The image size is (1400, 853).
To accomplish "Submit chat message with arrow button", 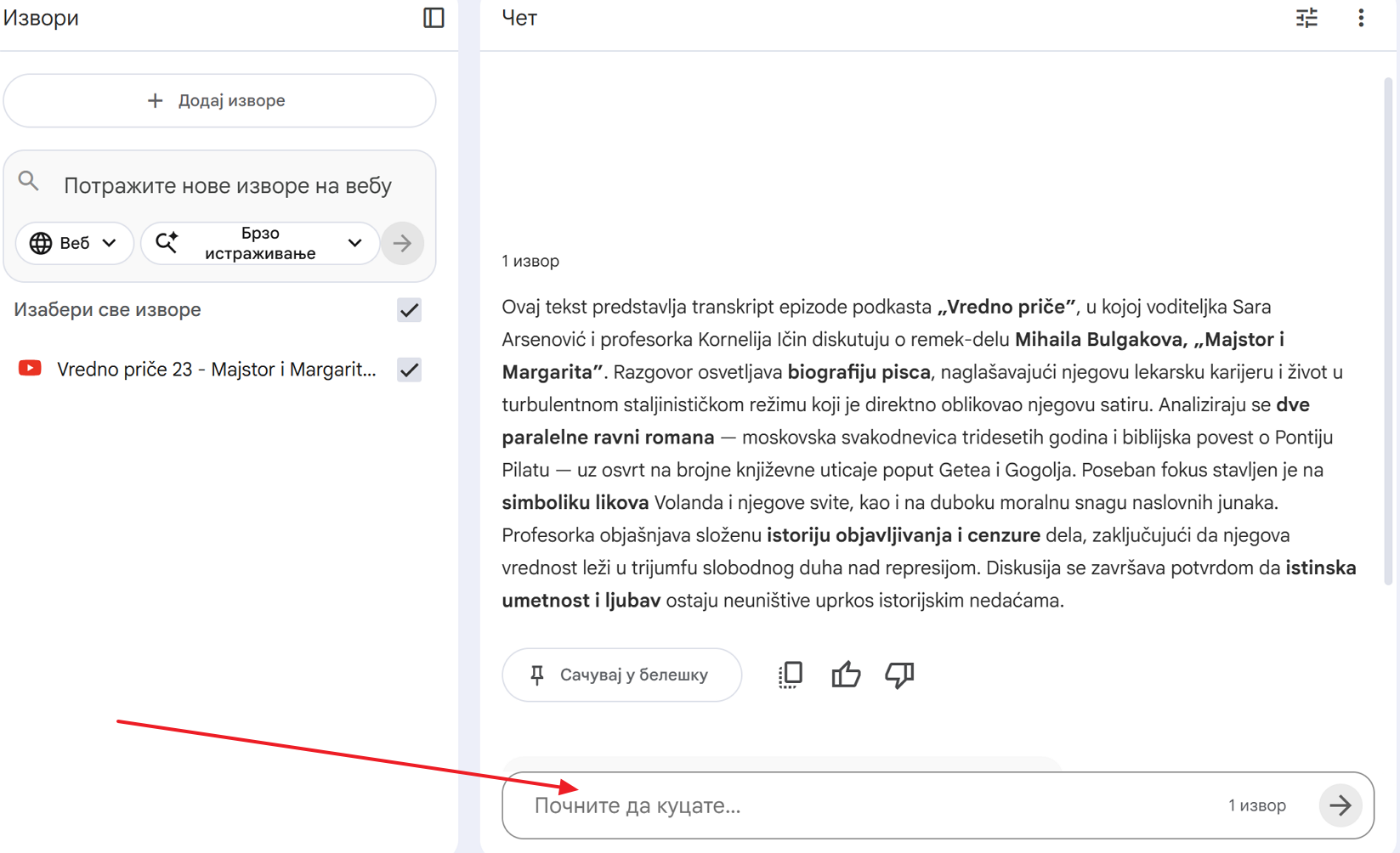I will 1340,805.
